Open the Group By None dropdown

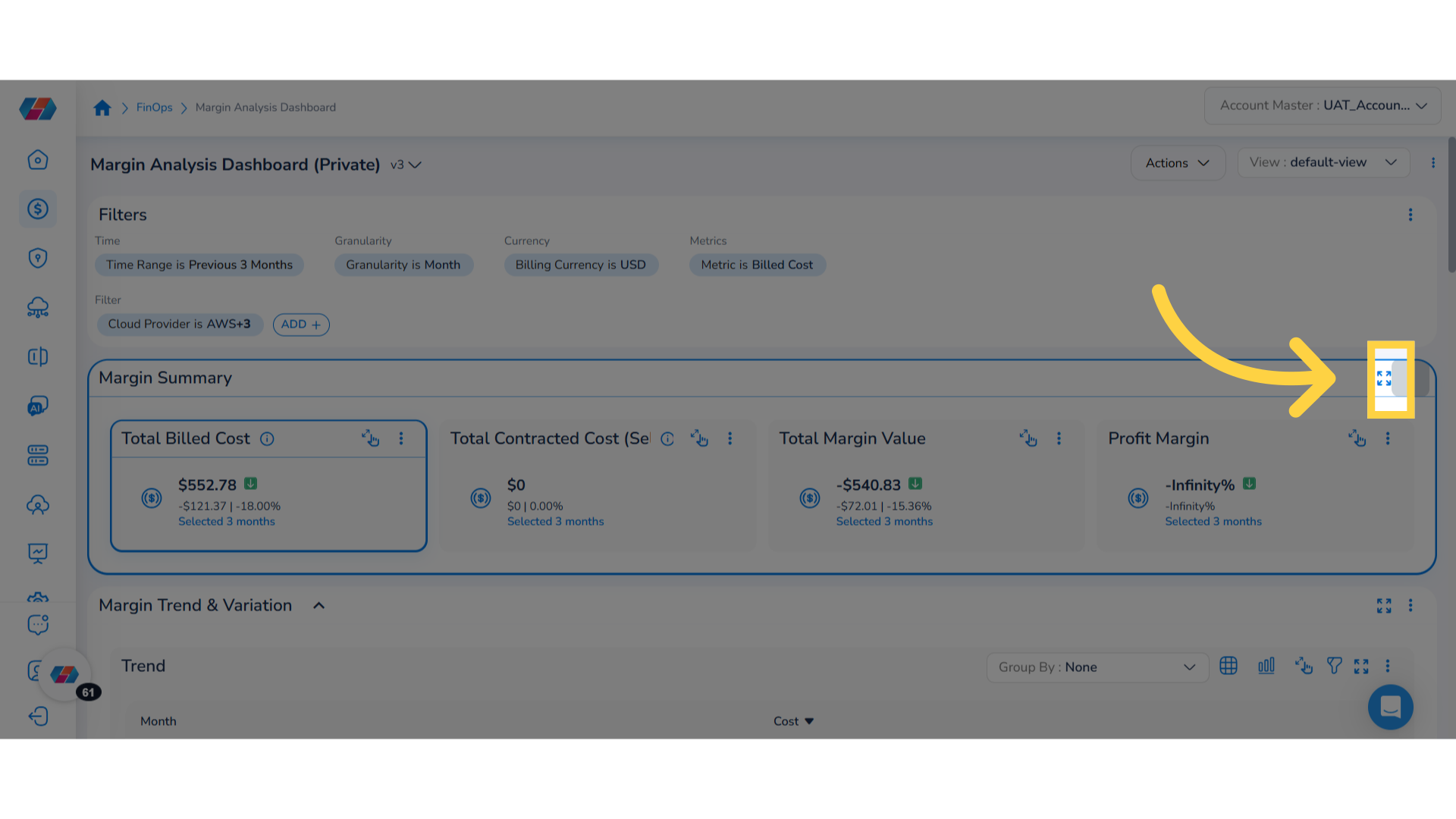(x=1097, y=667)
